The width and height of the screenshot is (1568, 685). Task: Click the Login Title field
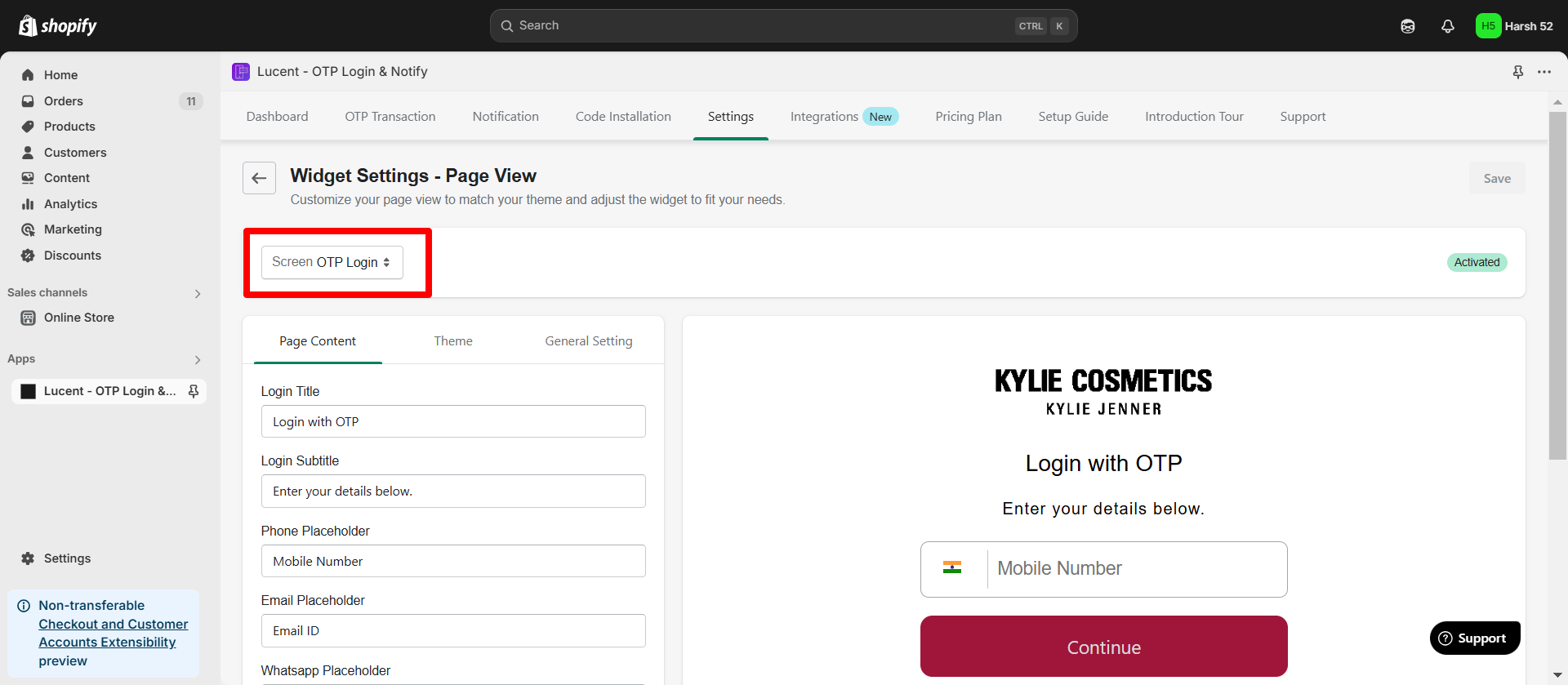tap(453, 421)
